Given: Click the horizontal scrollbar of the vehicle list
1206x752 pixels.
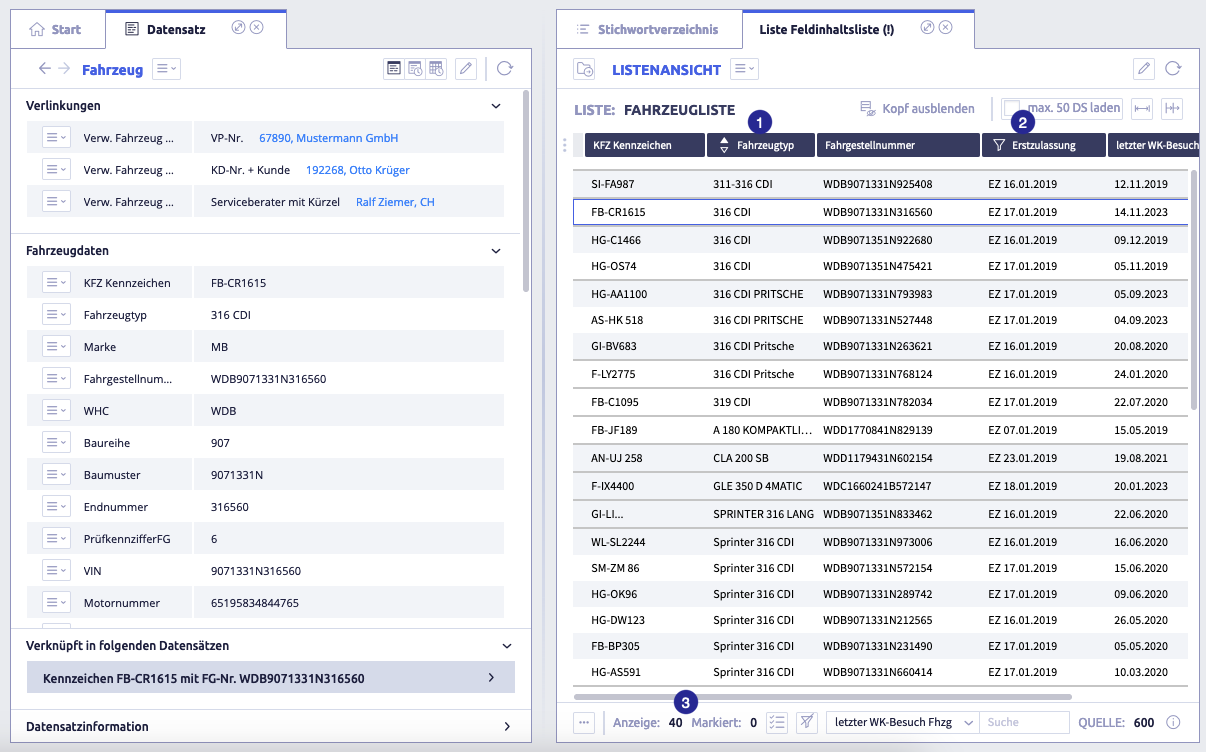Looking at the screenshot, I should [x=823, y=696].
